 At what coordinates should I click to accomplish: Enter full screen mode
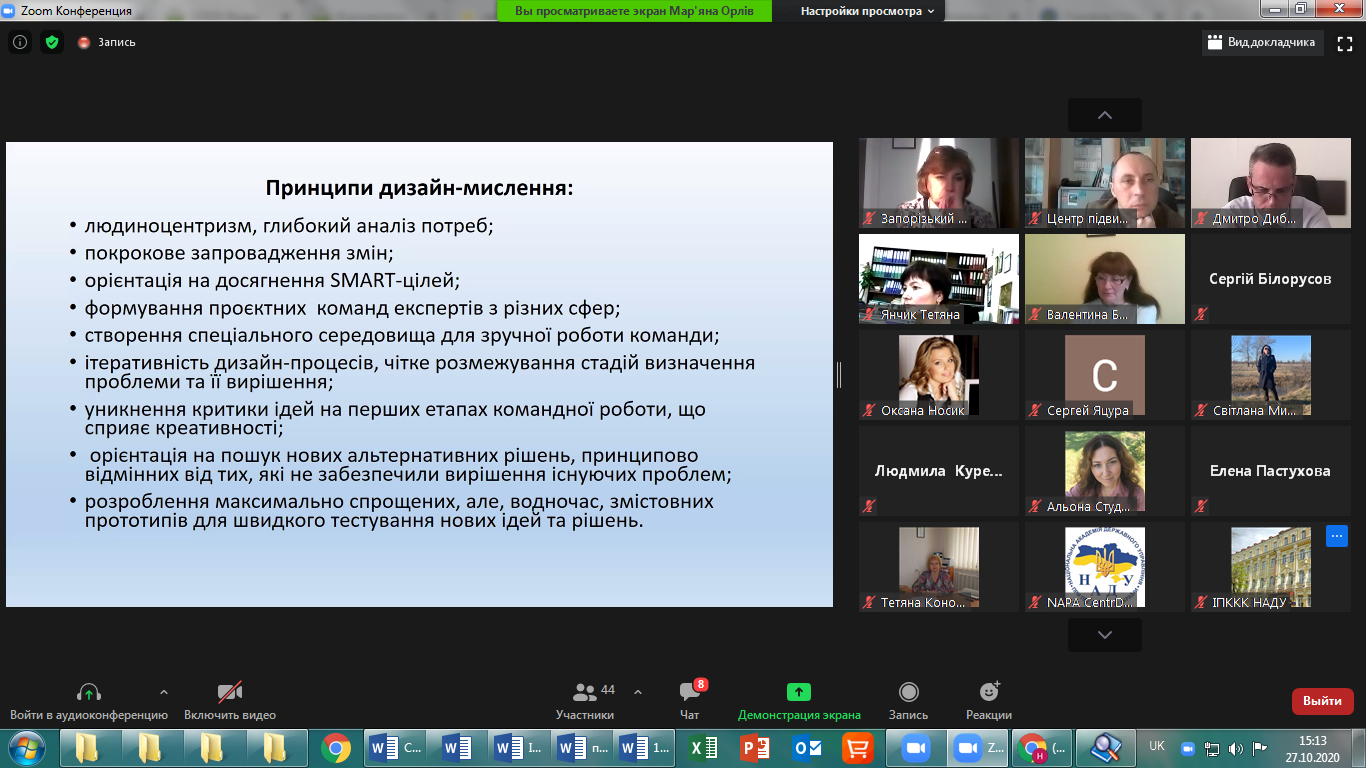pos(1345,43)
